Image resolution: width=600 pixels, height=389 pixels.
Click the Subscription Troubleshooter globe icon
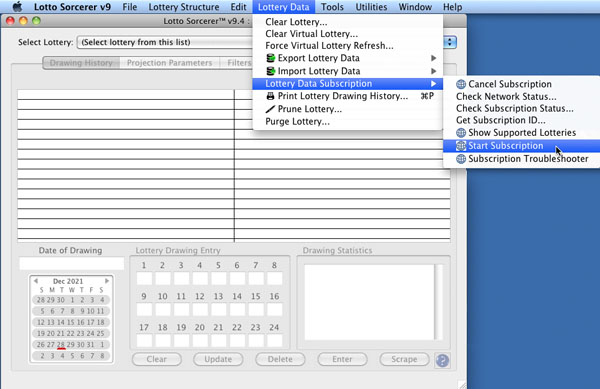461,159
